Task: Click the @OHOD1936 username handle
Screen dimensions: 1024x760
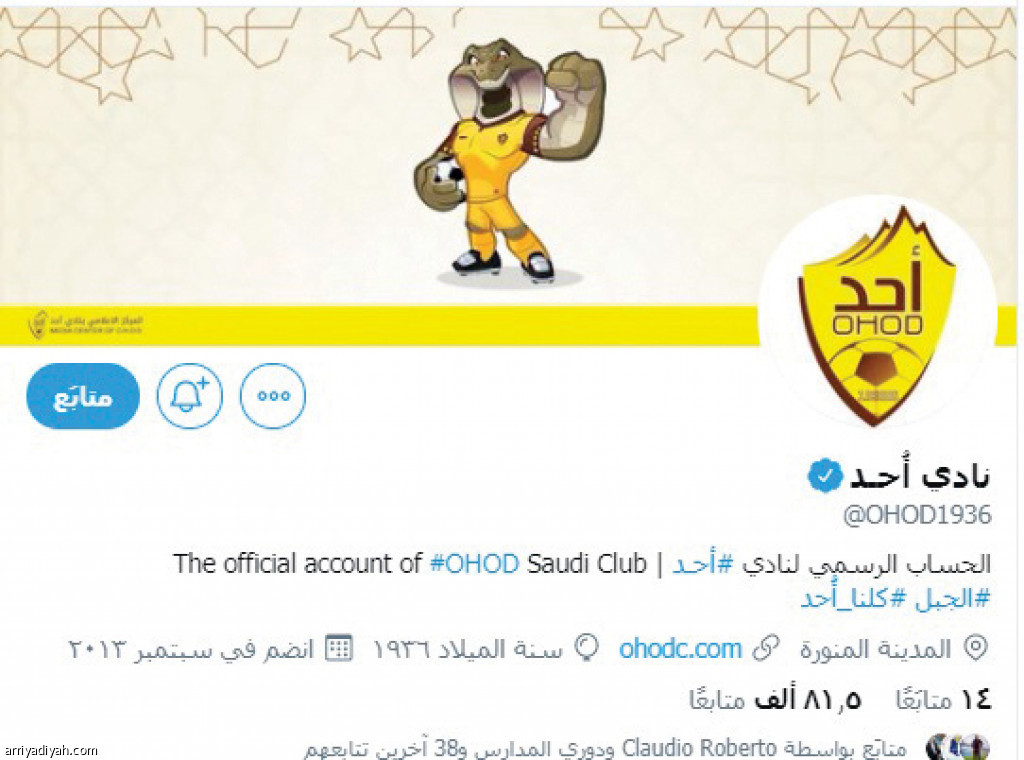Action: tap(917, 516)
